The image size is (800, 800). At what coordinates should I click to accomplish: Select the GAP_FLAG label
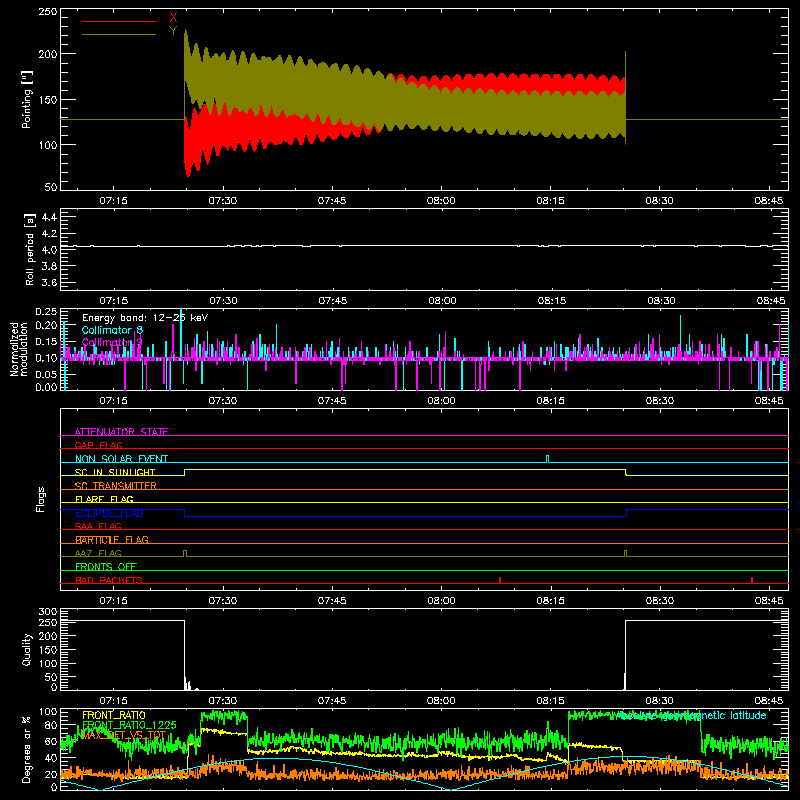(x=98, y=445)
